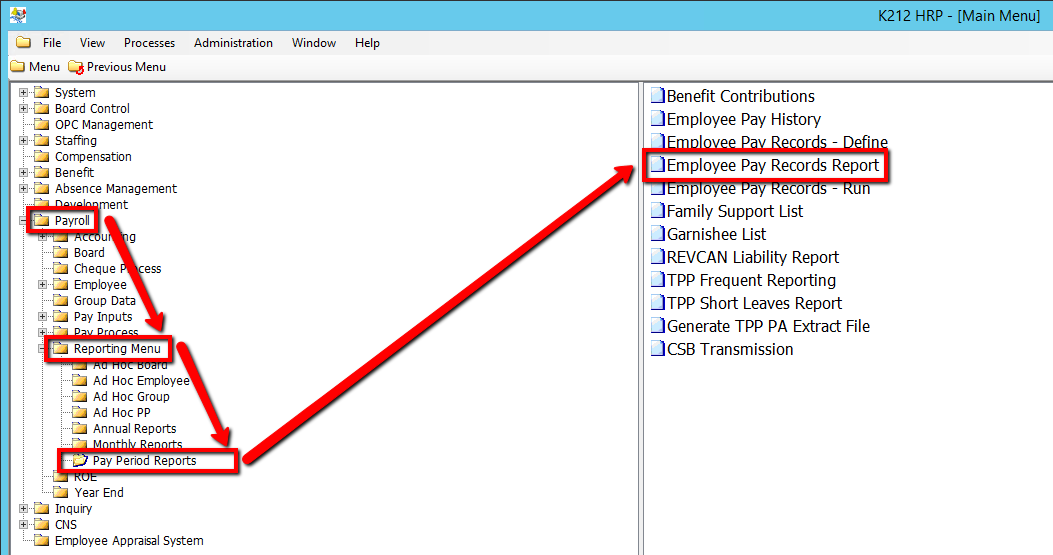Expand the Absence Management tree node
1053x555 pixels.
click(x=23, y=189)
